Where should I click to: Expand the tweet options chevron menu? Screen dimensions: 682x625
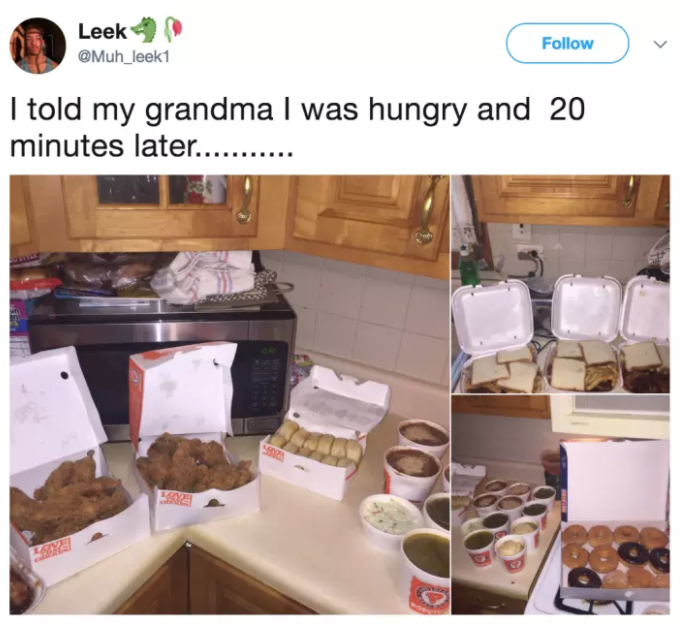[x=660, y=44]
